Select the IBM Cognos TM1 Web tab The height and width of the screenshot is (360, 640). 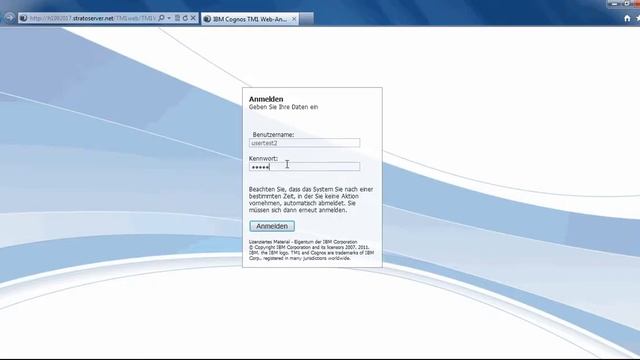[249, 19]
